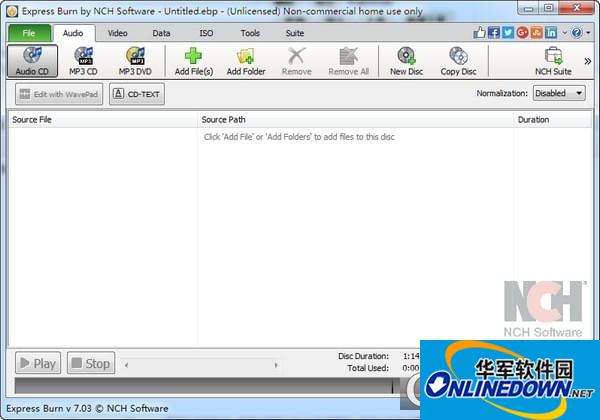Open the Copy Disc tool
Viewport: 600px width, 420px height.
458,61
